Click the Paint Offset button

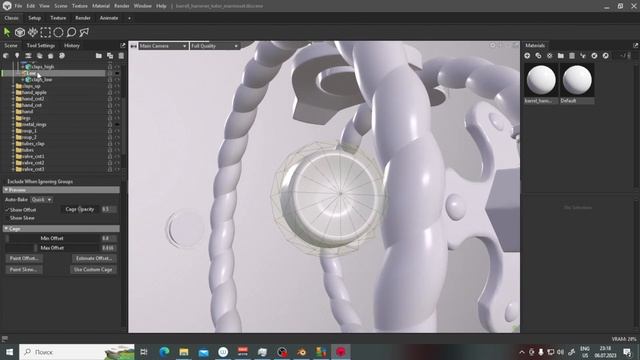(x=24, y=258)
